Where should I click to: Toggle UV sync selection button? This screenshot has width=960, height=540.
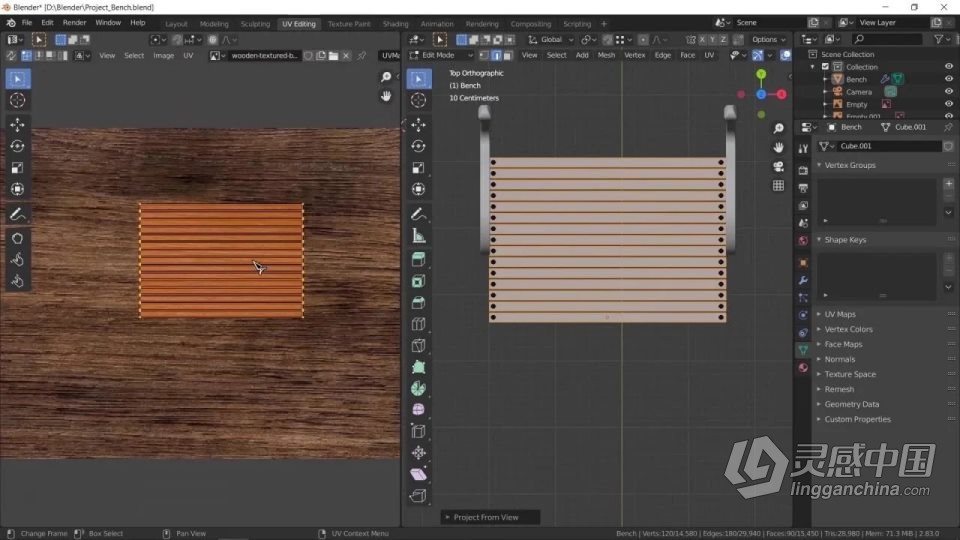(x=12, y=56)
